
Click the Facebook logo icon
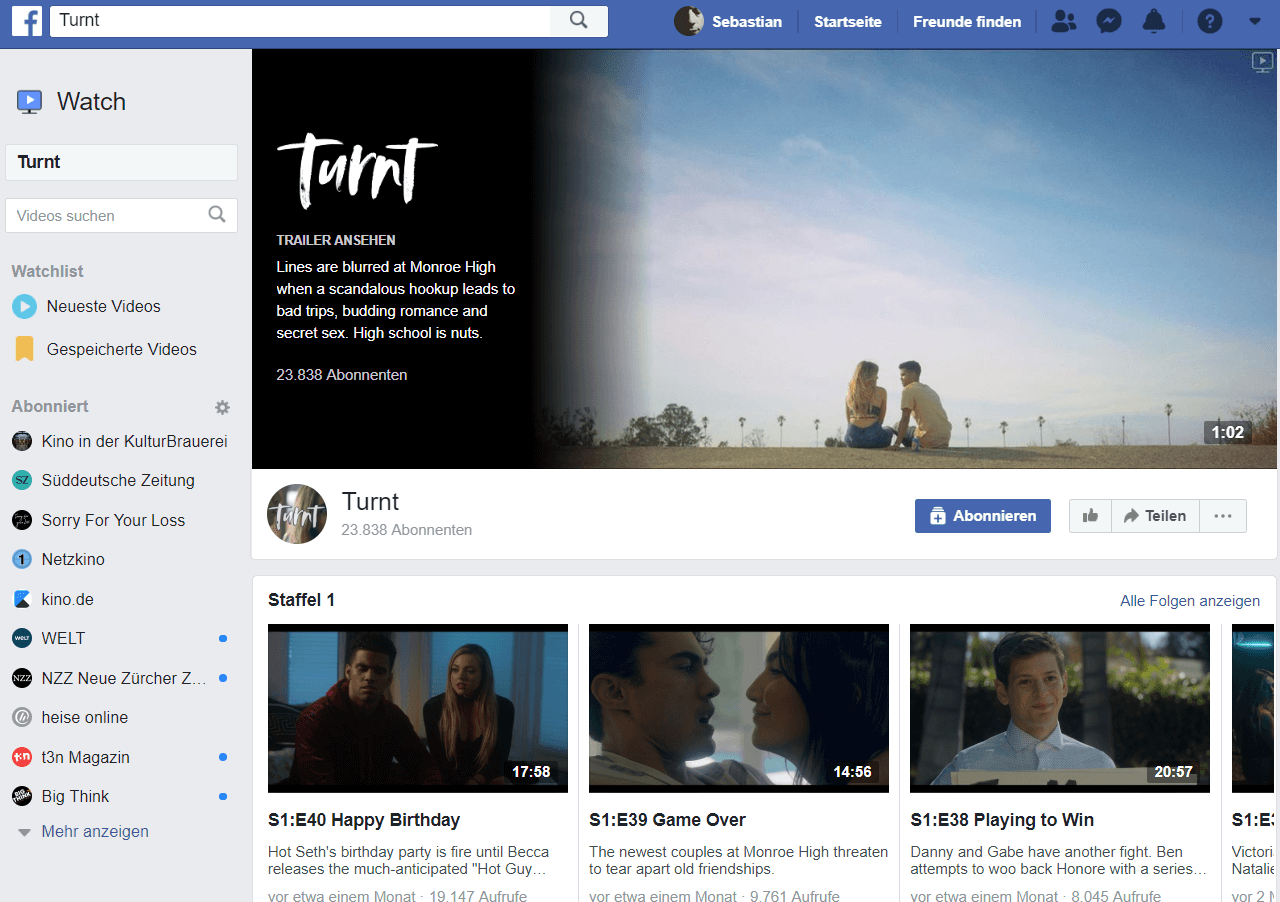[x=27, y=21]
